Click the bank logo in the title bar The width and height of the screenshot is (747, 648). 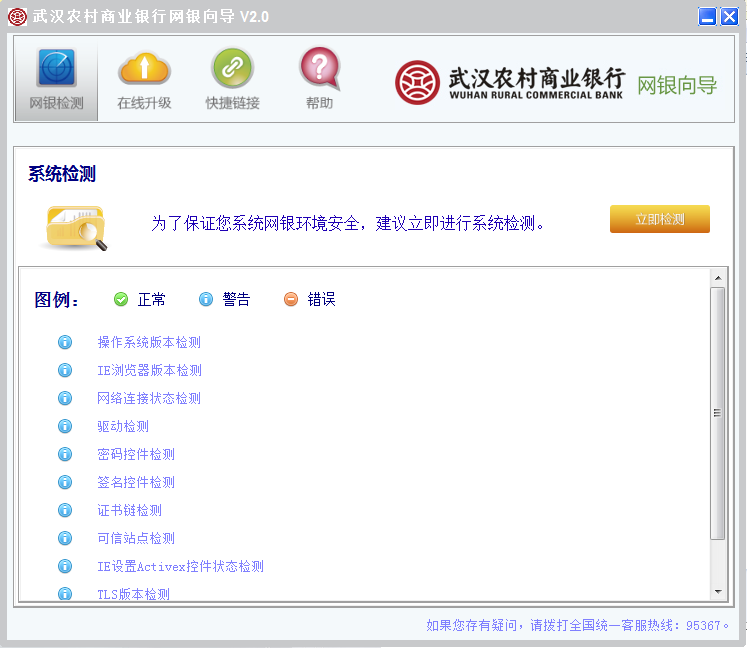[x=17, y=17]
